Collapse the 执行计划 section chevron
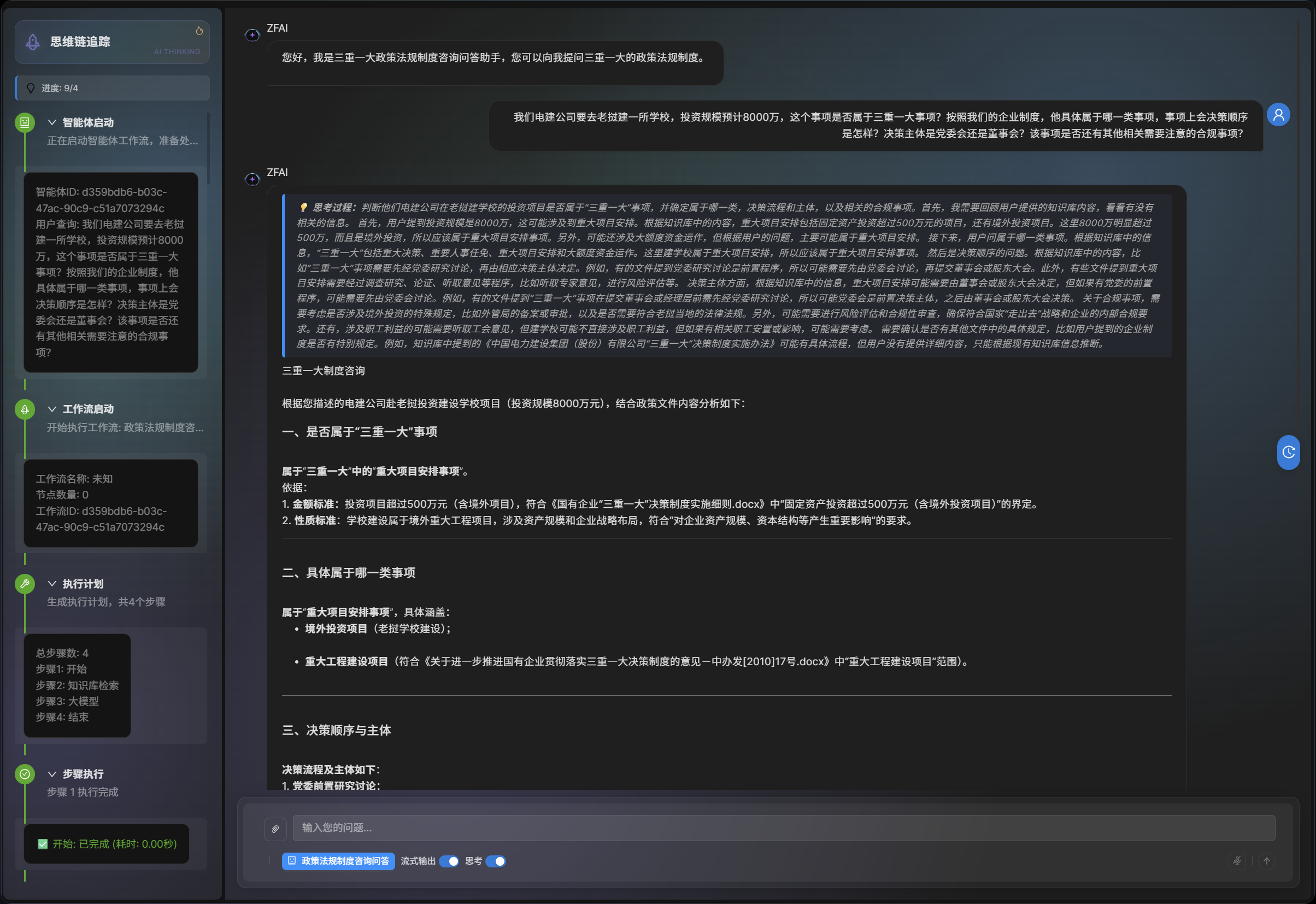1316x904 pixels. [52, 583]
